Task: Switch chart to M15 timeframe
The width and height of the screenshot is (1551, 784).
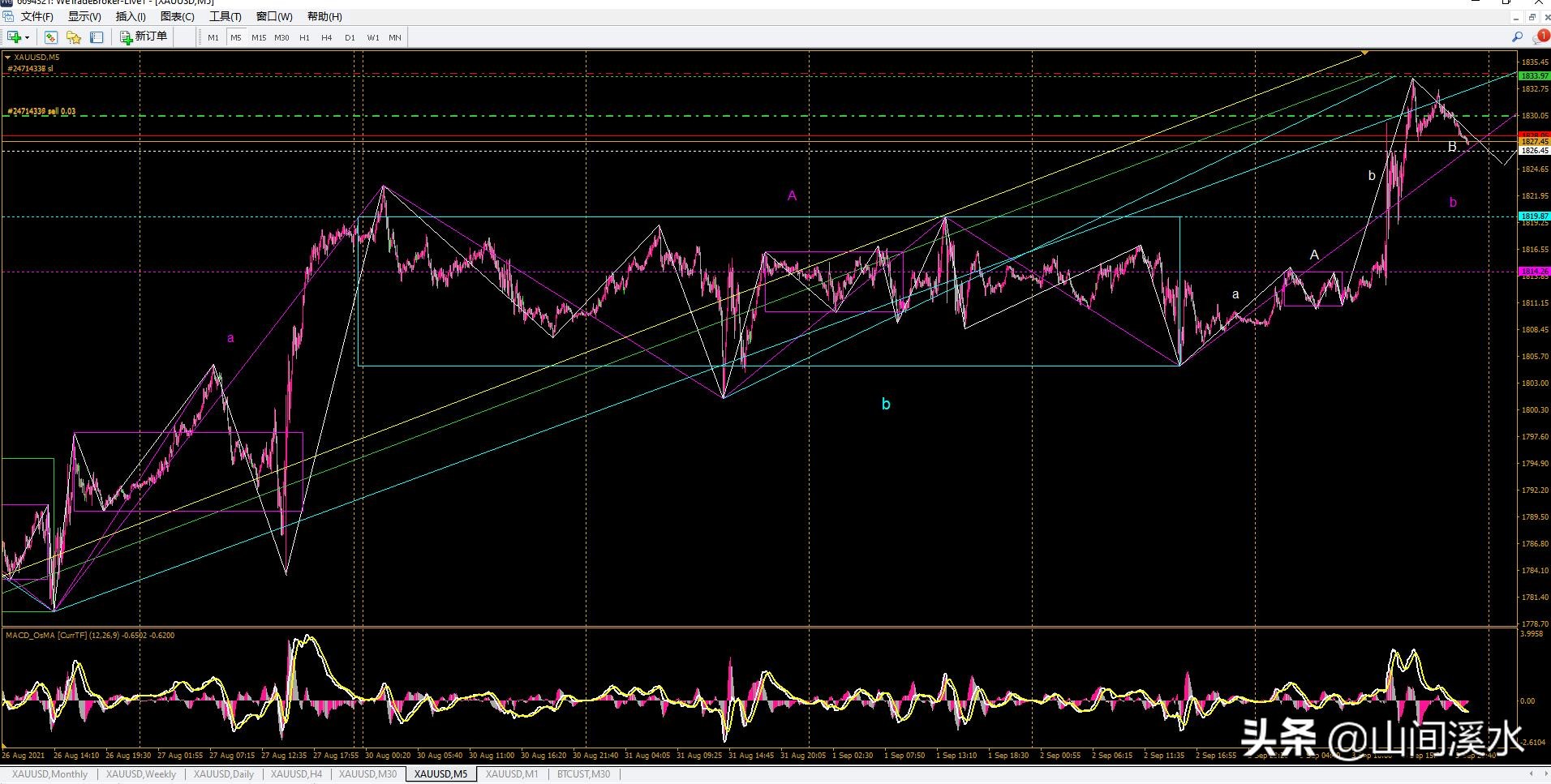Action: coord(259,37)
